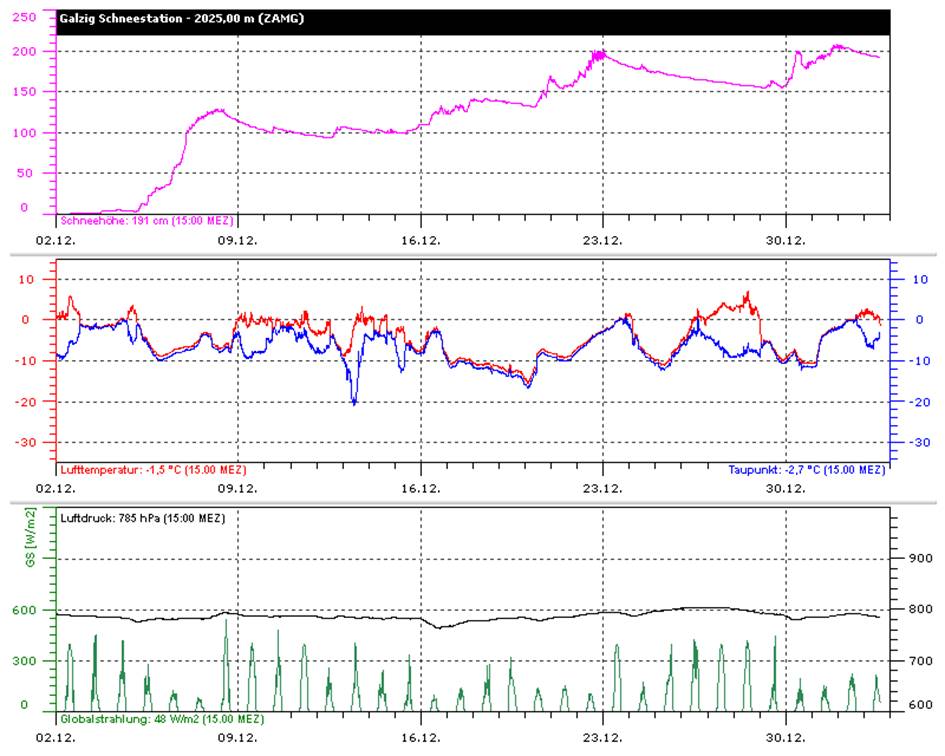Click the 09.12. date marker under snow chart
The width and height of the screenshot is (945, 756).
237,241
